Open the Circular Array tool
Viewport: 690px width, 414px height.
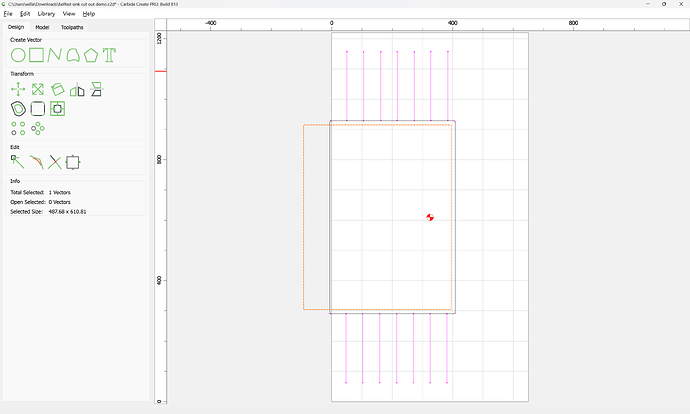[x=38, y=128]
